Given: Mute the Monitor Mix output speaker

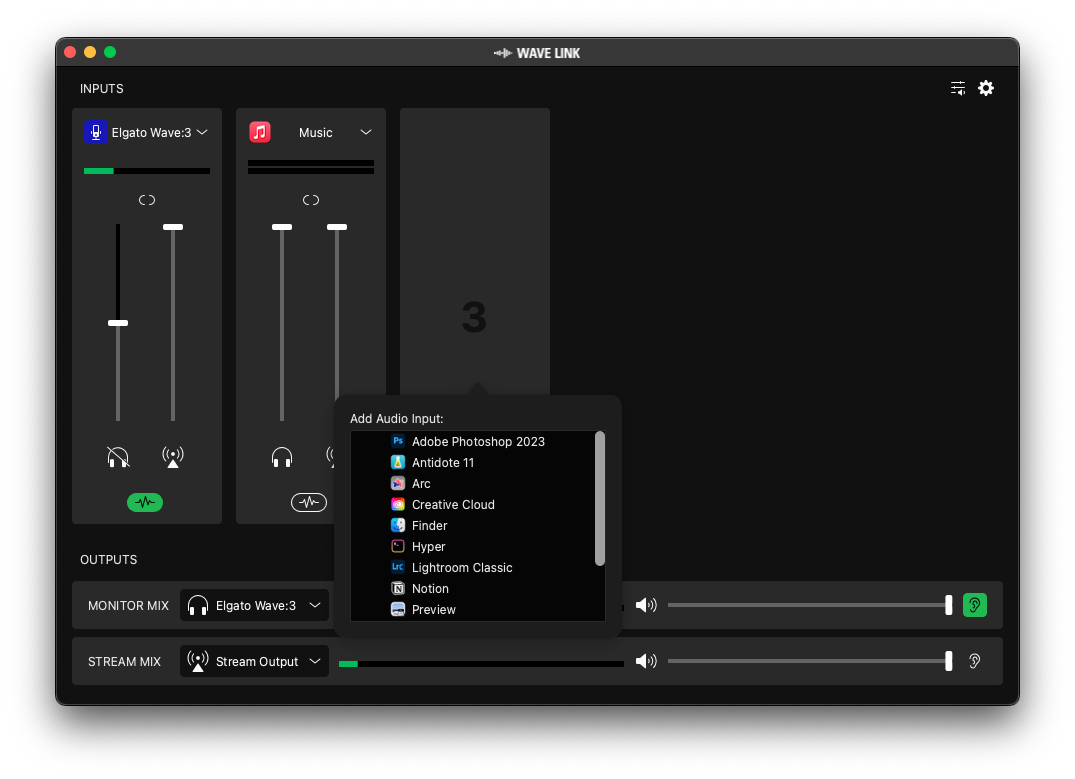Looking at the screenshot, I should point(646,605).
